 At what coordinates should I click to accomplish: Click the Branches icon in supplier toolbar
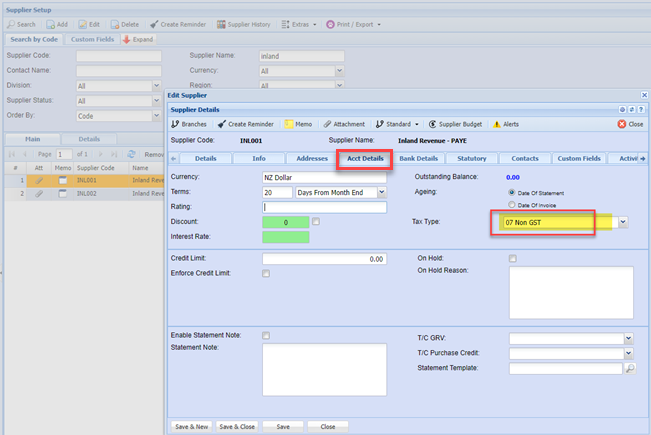coord(176,124)
